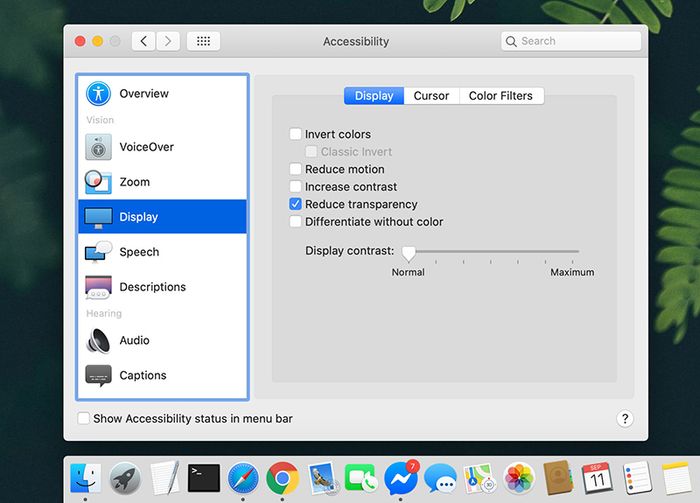Launch Maps from the Dock
The height and width of the screenshot is (503, 700).
(x=479, y=478)
